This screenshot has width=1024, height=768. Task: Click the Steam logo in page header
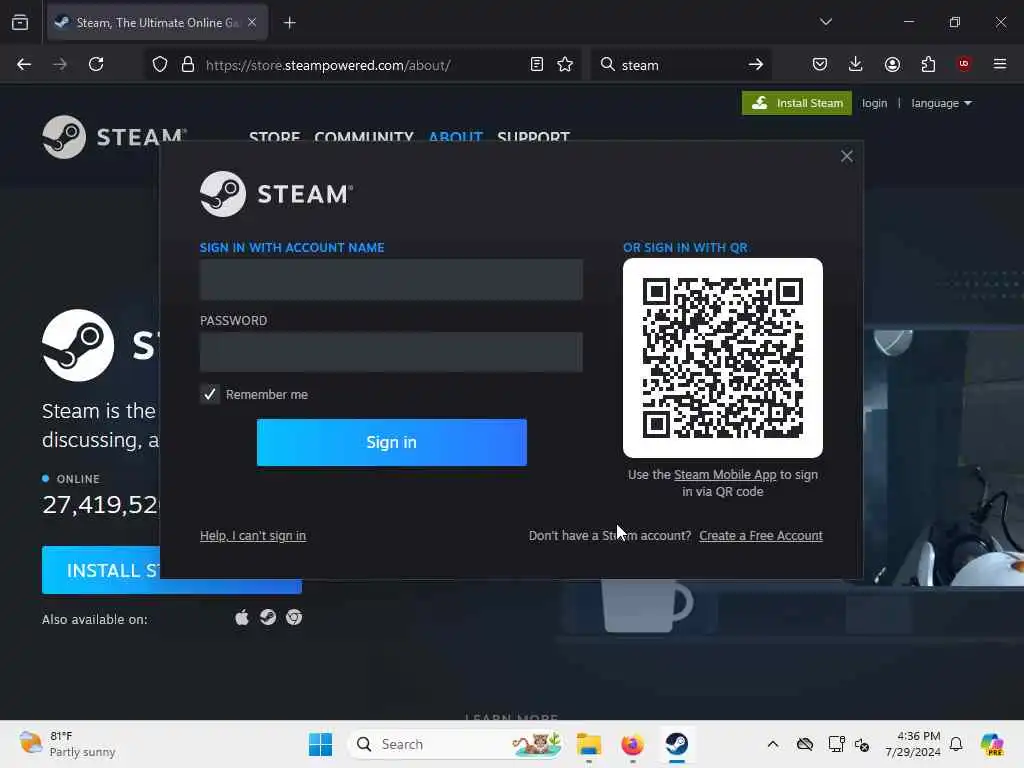(114, 137)
